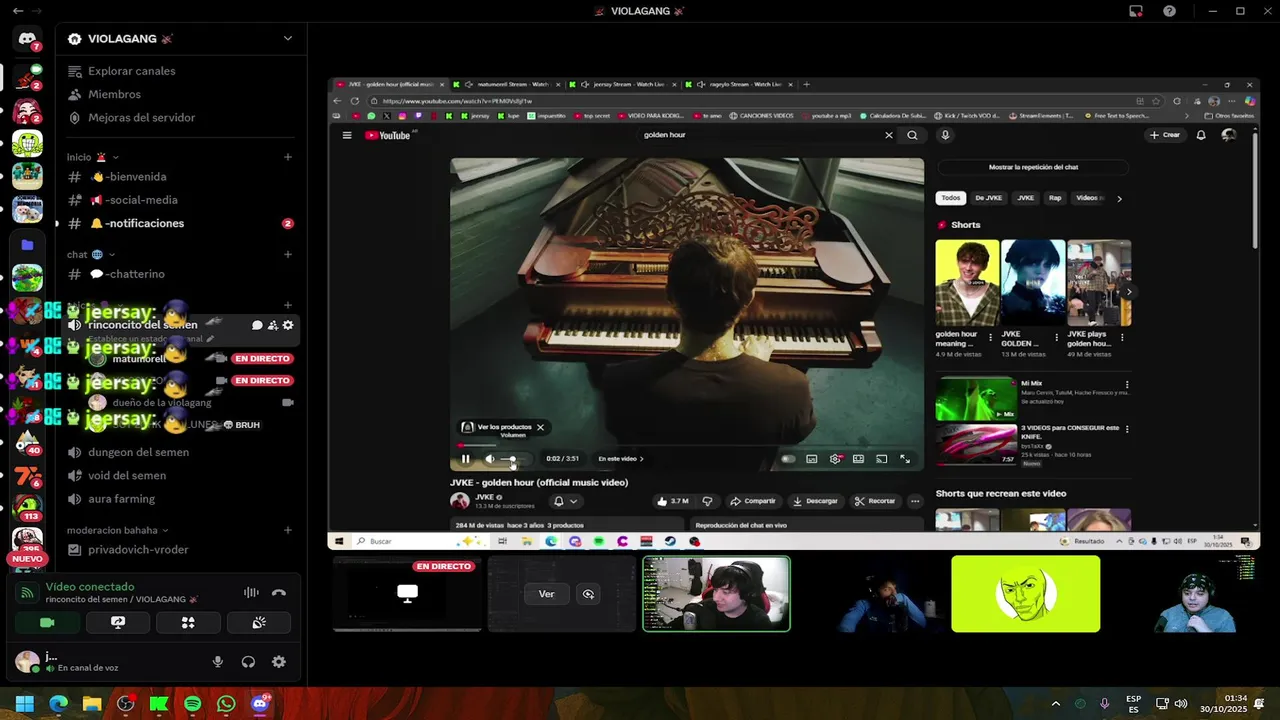This screenshot has height=720, width=1280.
Task: Collapse the inicio channel category
Action: [93, 157]
